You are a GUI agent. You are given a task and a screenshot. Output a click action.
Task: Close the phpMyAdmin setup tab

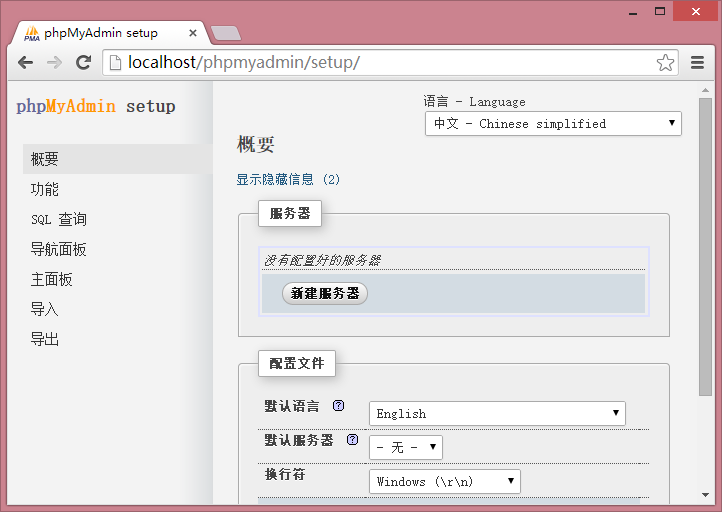(193, 33)
